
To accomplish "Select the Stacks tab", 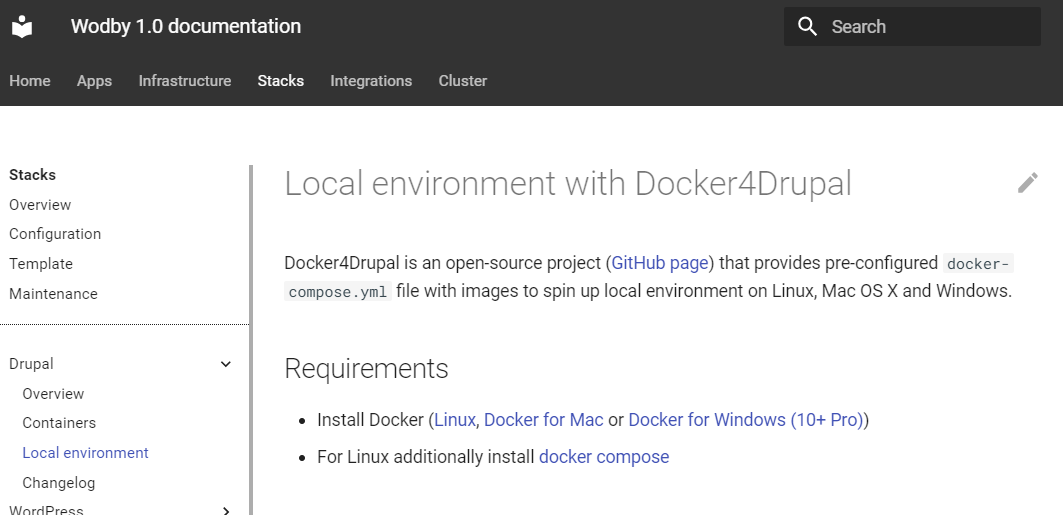I will 281,81.
